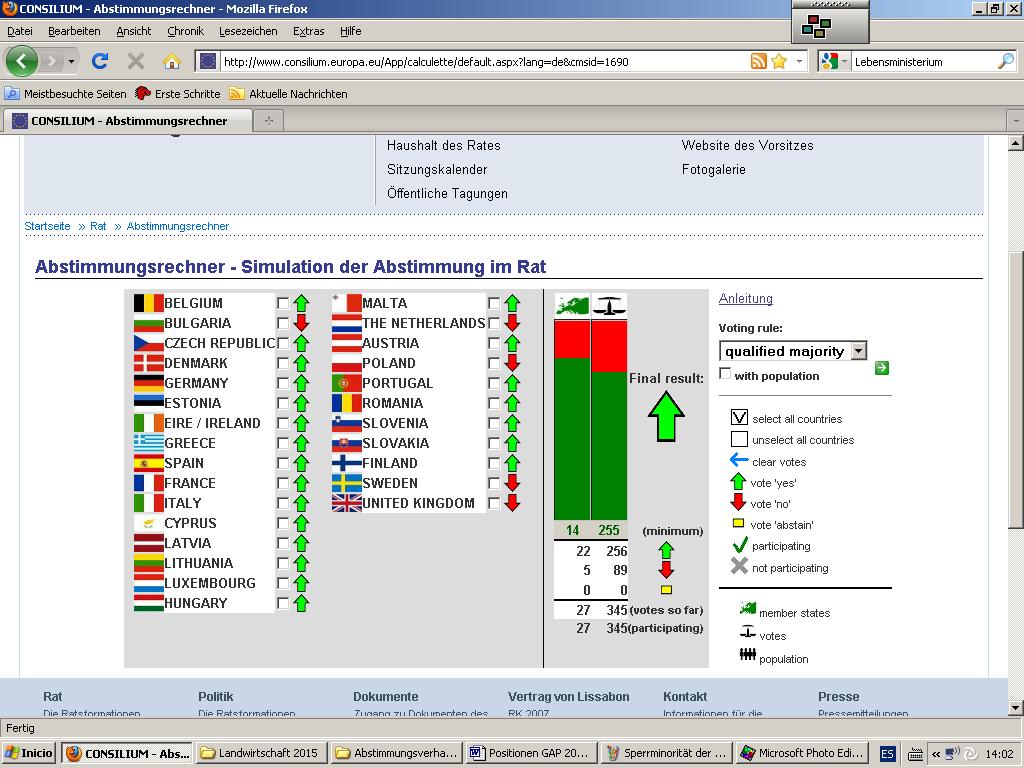Screen dimensions: 1024x768
Task: Open the 'qualified majority' voting rule dropdown
Action: [858, 351]
